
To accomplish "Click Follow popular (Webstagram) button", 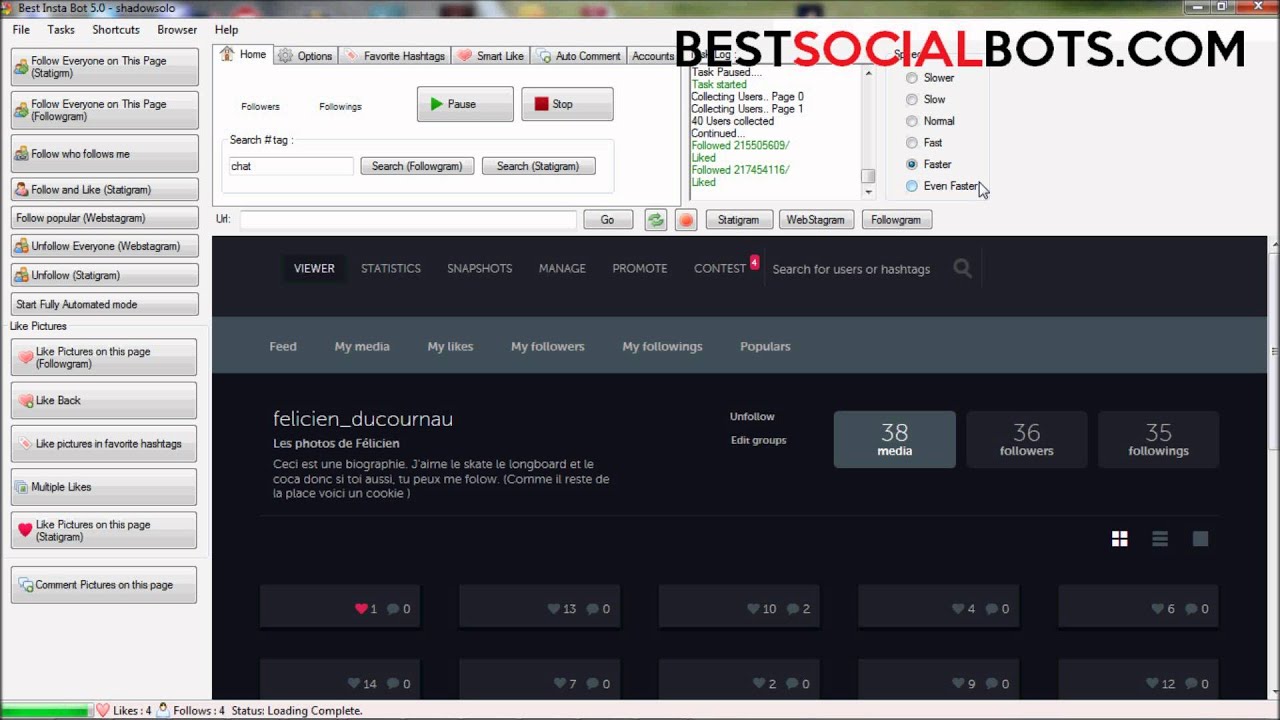I will click(105, 218).
